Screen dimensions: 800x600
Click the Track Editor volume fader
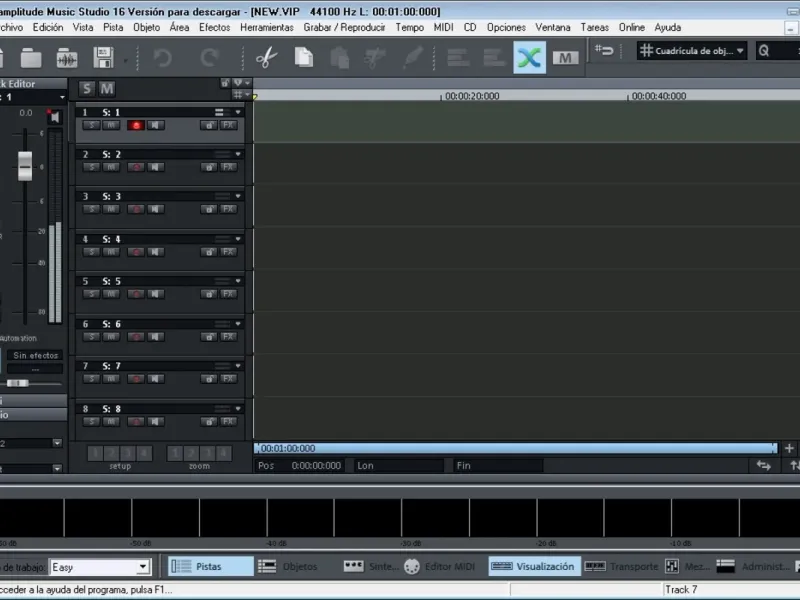25,166
